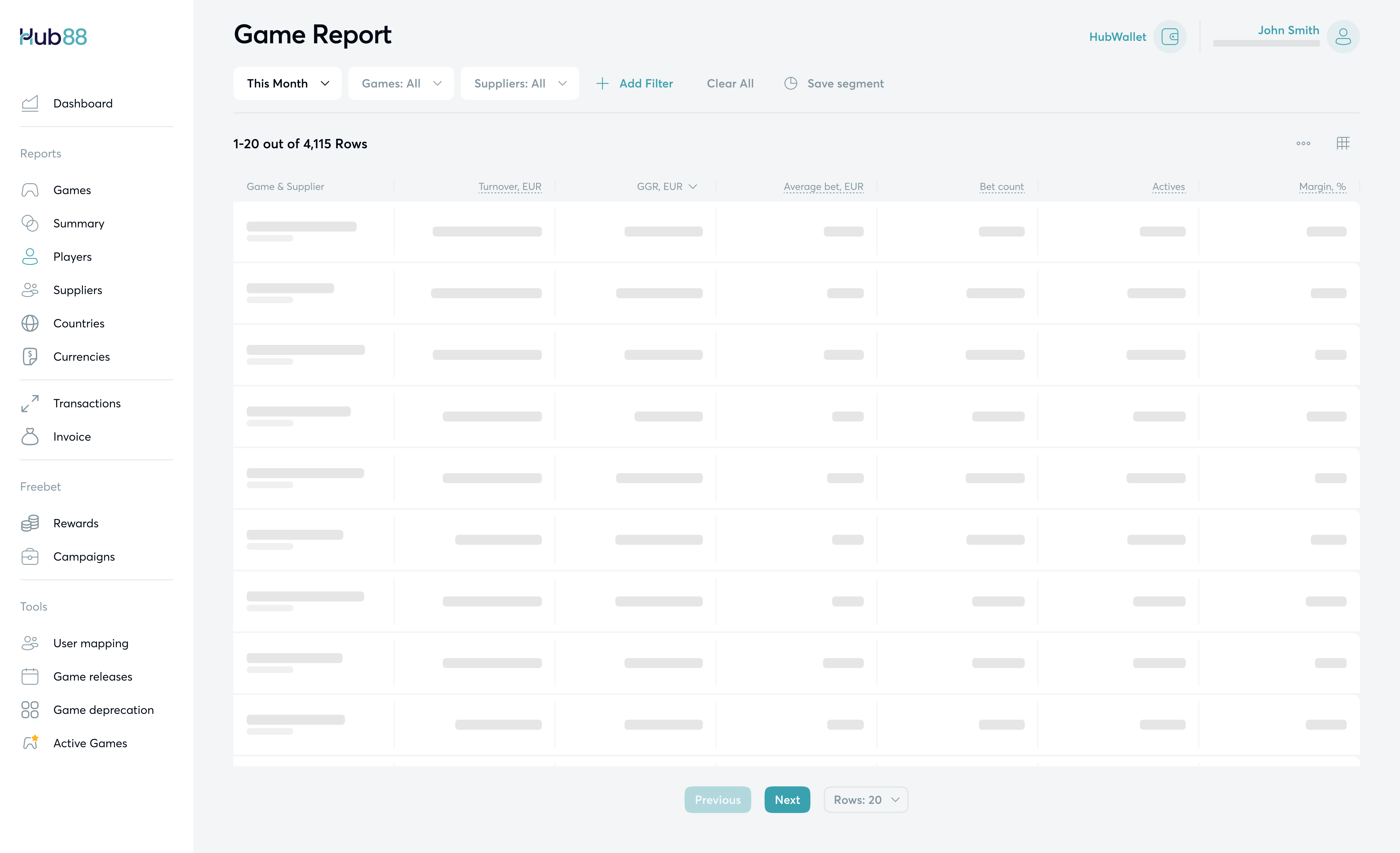Open table column settings grid icon
This screenshot has height=853, width=1400.
(1342, 144)
